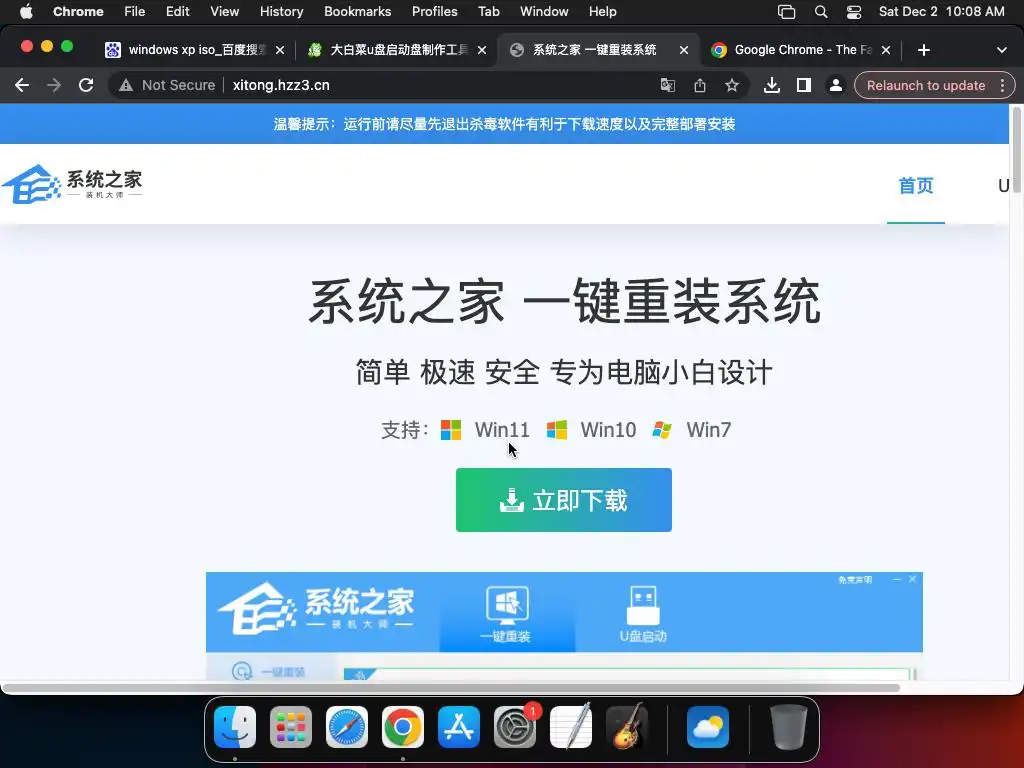Click the Win11 logo icon

451,430
